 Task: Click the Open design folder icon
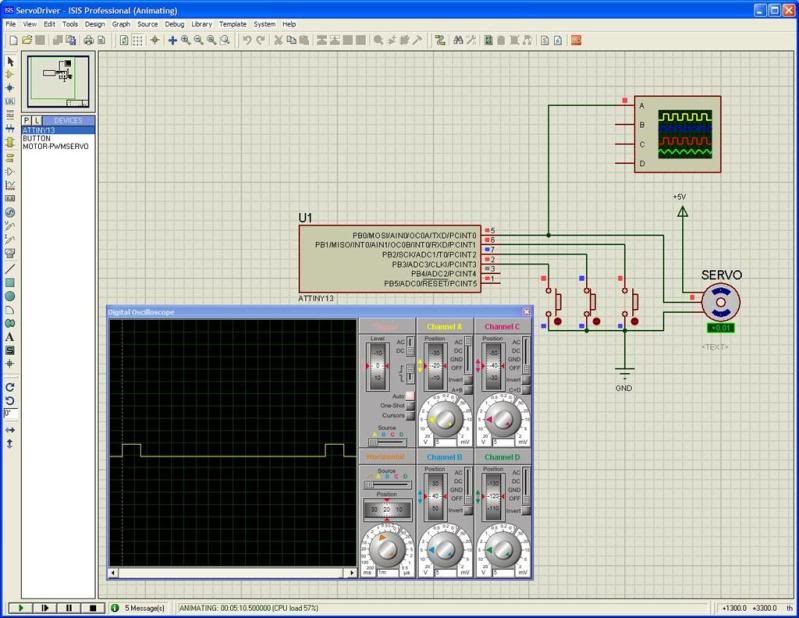(26, 40)
